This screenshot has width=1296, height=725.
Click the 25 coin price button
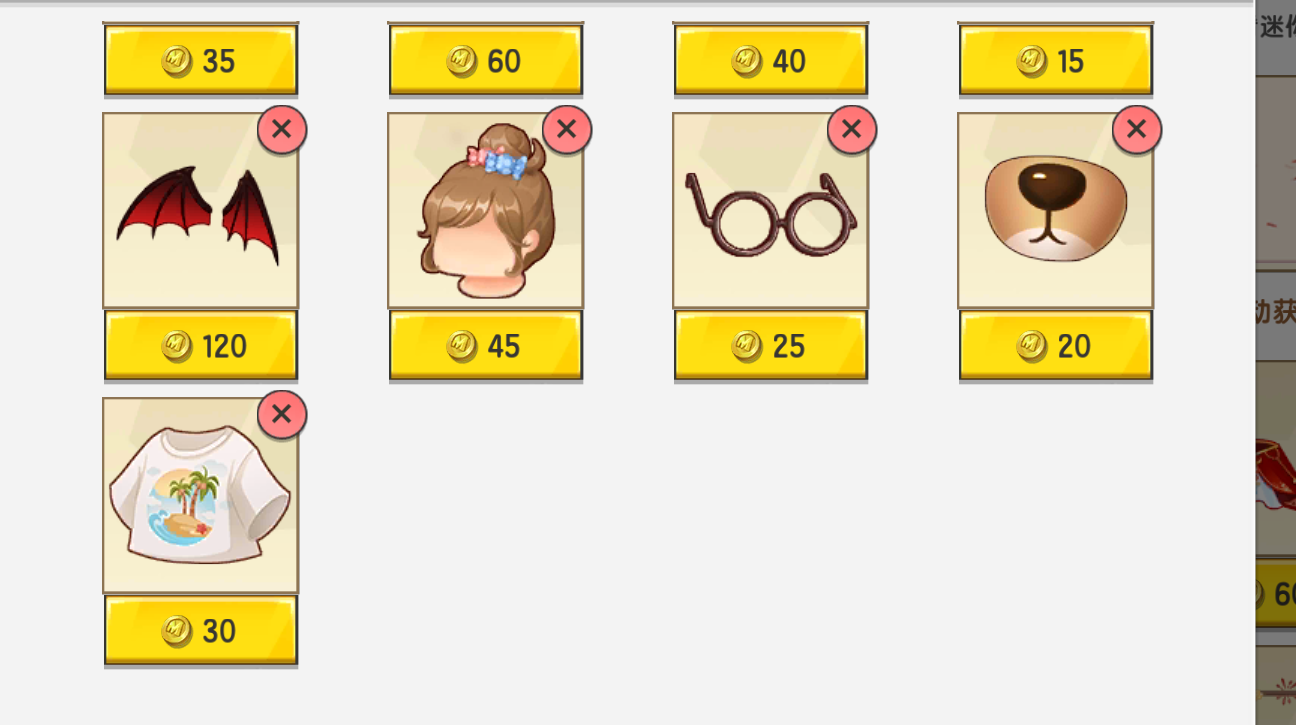click(770, 346)
